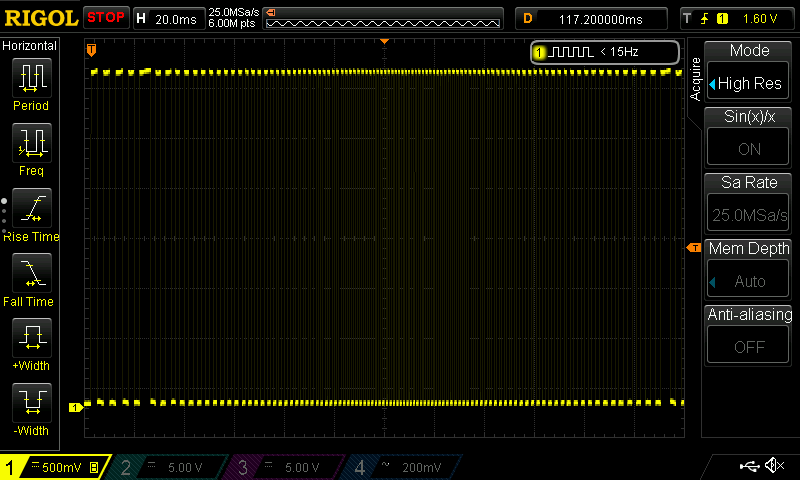800x480 pixels.
Task: Click the channel 1 ground level marker
Action: tap(76, 407)
